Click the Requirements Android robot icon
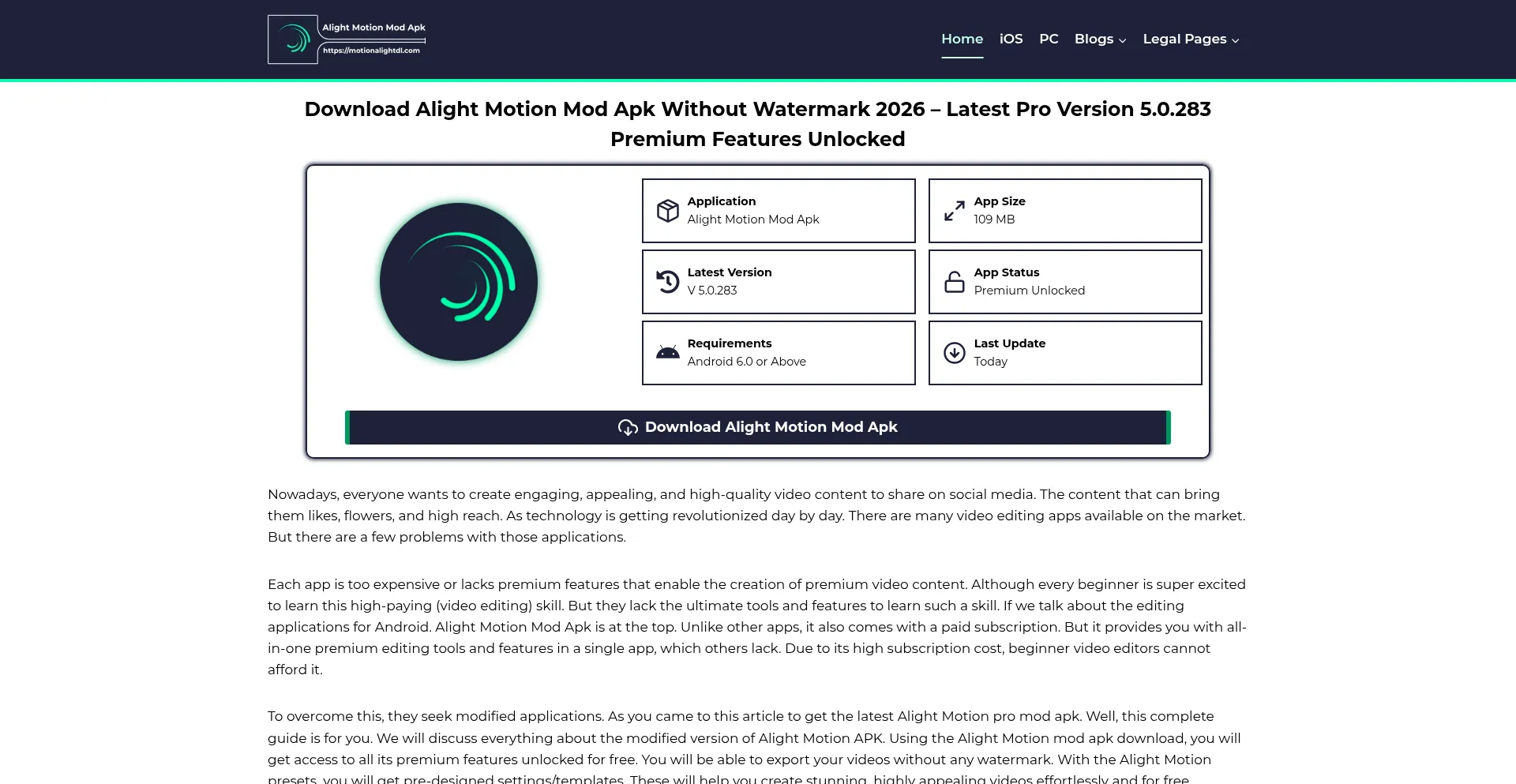This screenshot has height=784, width=1516. [668, 352]
